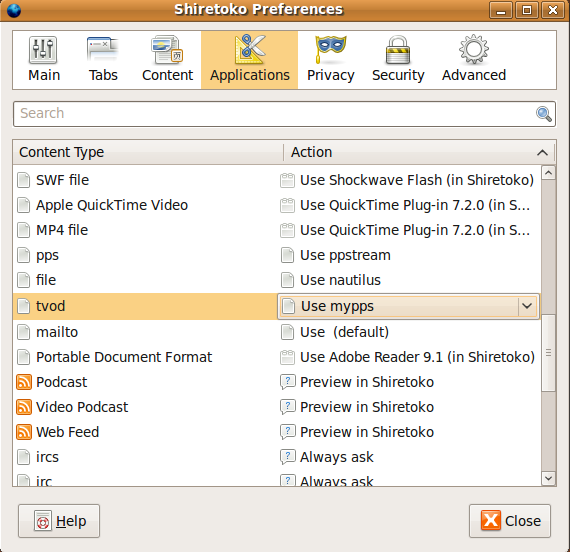Select the Apple QuickTime Video row
The width and height of the screenshot is (570, 552).
point(277,205)
